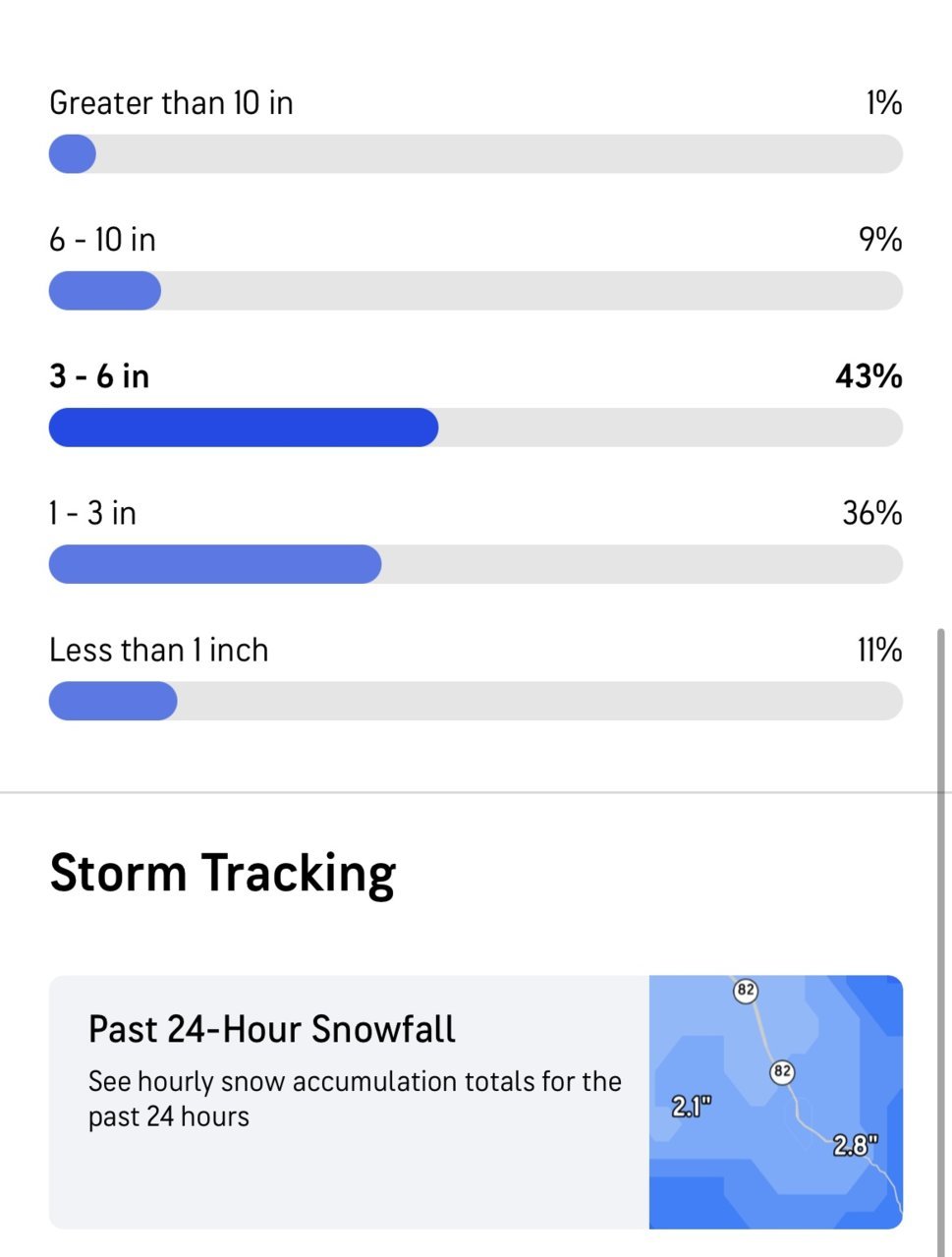
Task: Select the 6 - 10 in probability bar
Action: pos(476,291)
